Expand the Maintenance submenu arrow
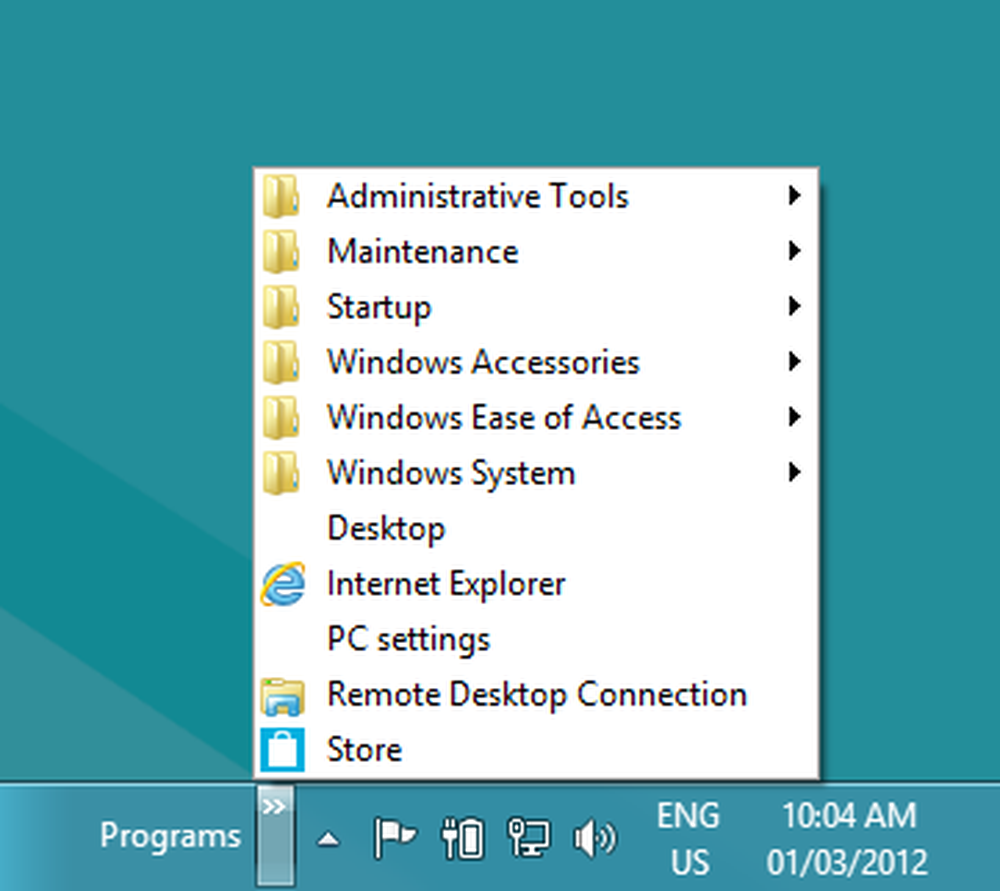This screenshot has width=1000, height=891. click(x=794, y=251)
